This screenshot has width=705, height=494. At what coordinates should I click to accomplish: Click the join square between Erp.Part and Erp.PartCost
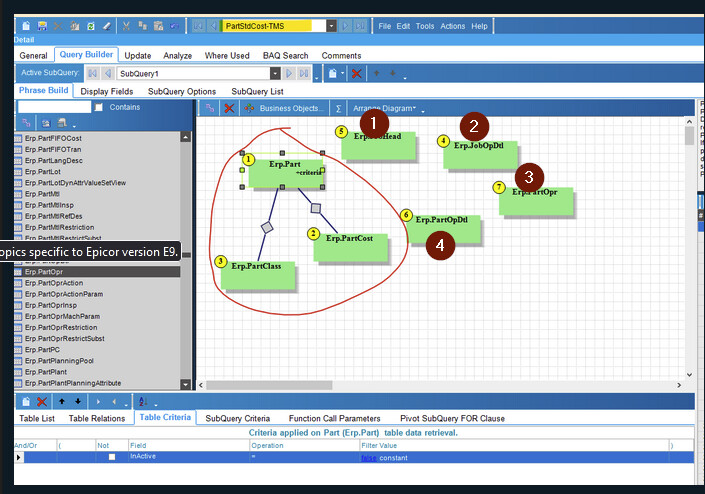316,208
